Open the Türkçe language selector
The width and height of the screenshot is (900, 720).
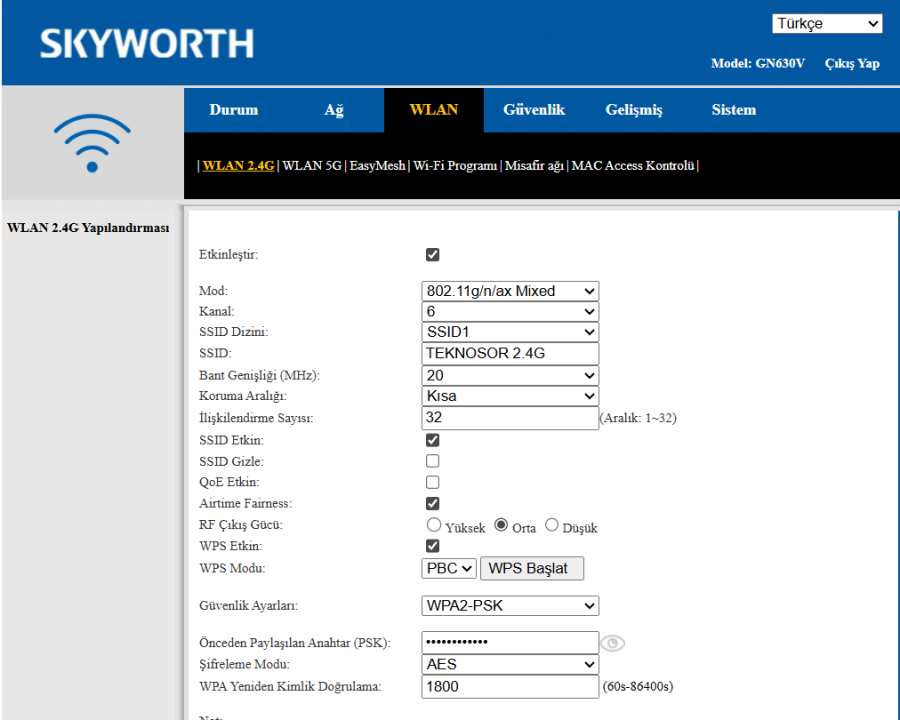click(x=827, y=22)
